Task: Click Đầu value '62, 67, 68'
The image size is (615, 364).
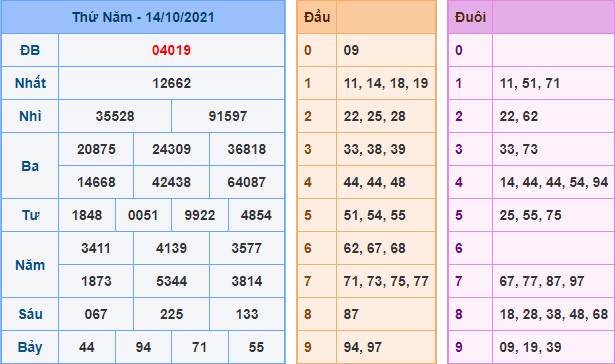Action: [374, 248]
